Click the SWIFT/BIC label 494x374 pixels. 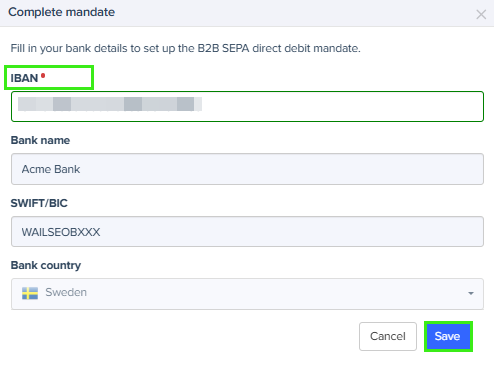pos(39,203)
